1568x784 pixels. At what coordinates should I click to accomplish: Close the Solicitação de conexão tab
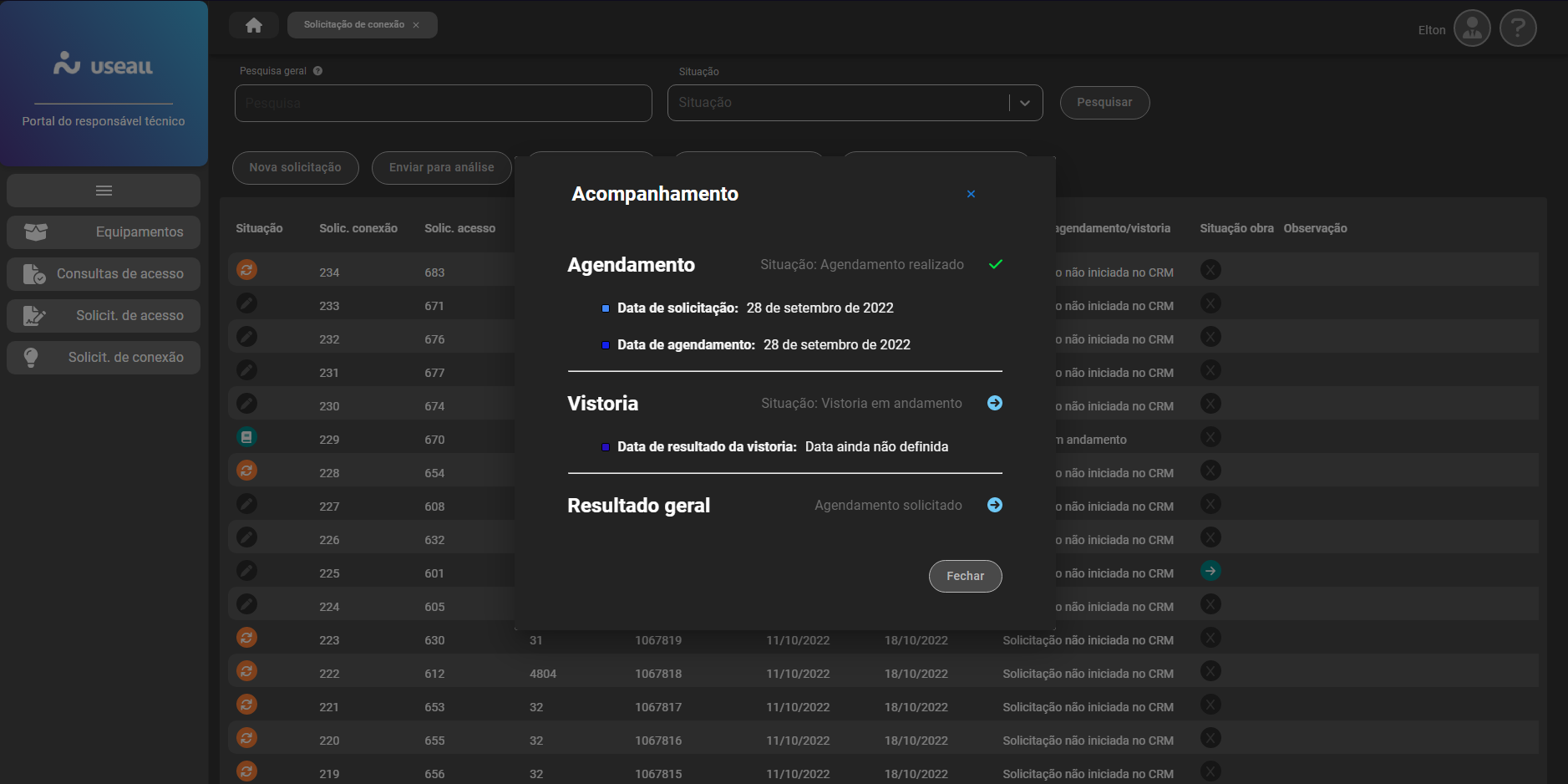click(416, 25)
